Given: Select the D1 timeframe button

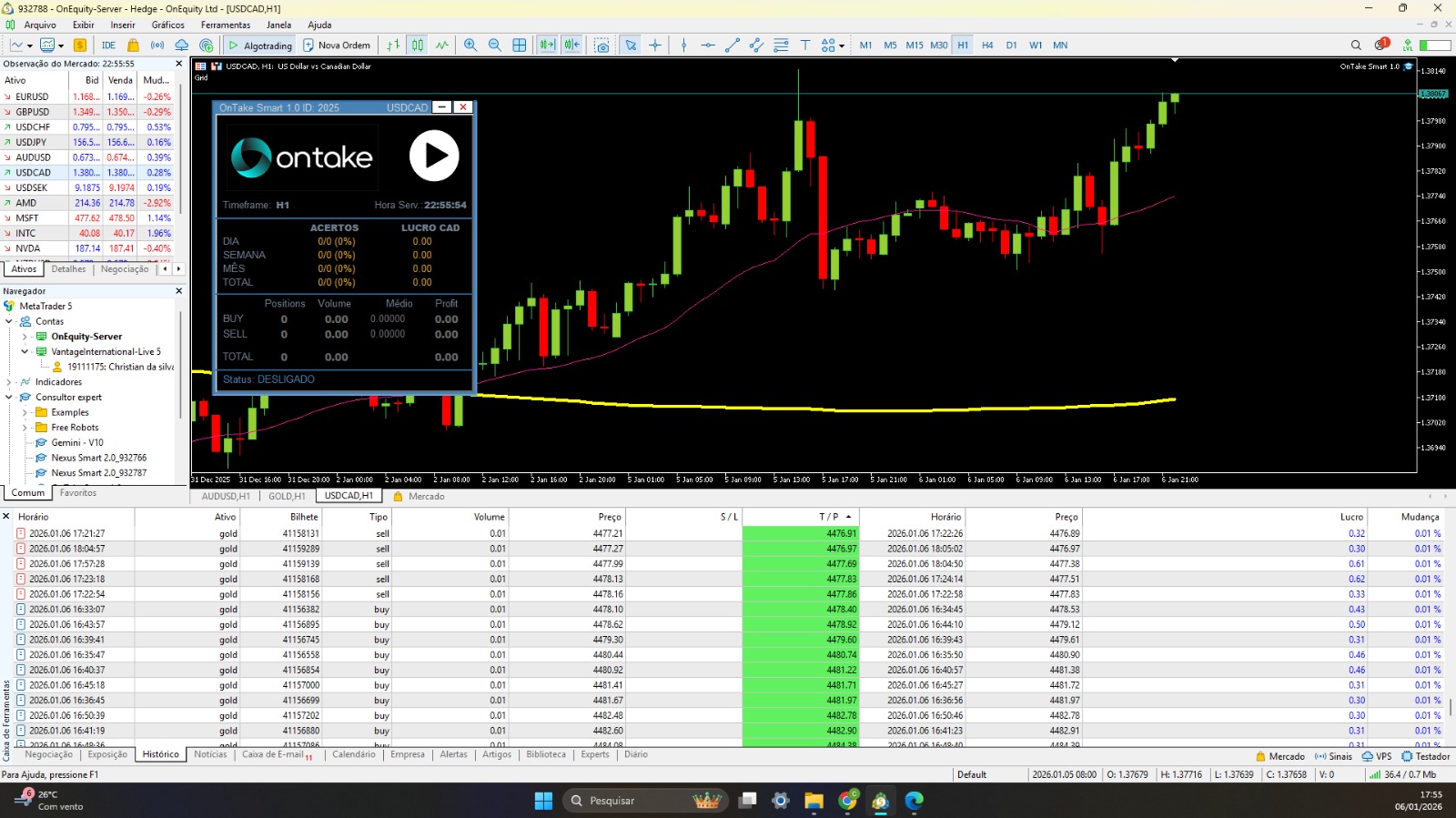Looking at the screenshot, I should coord(1012,45).
